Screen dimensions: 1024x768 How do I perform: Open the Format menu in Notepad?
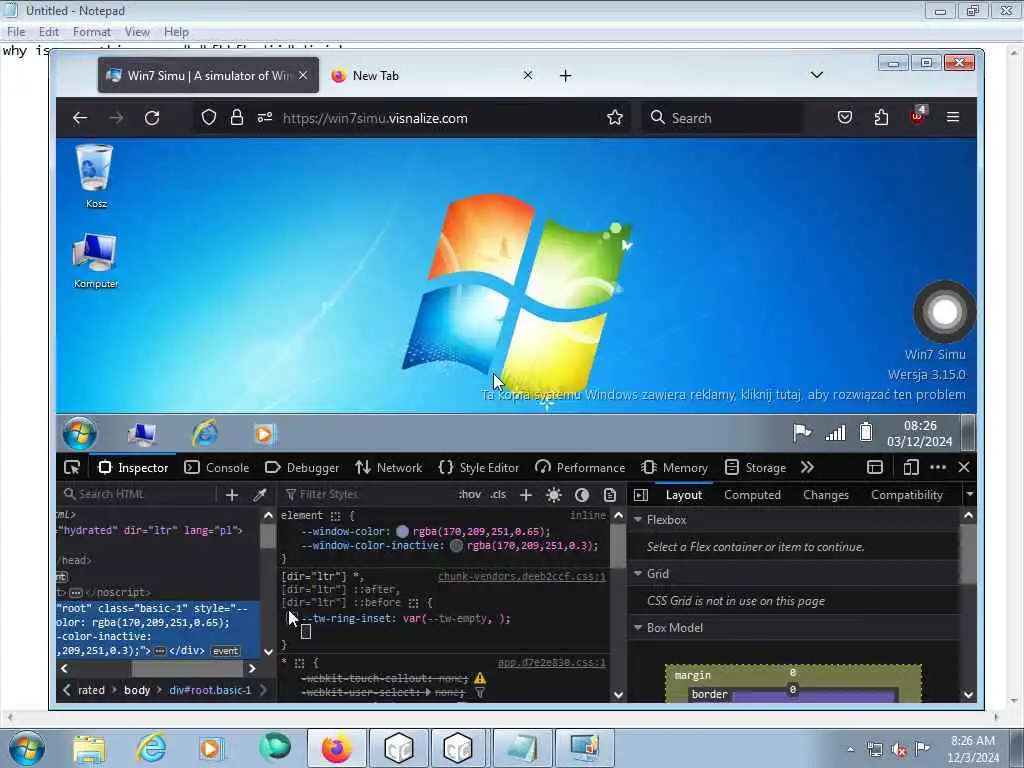[91, 31]
